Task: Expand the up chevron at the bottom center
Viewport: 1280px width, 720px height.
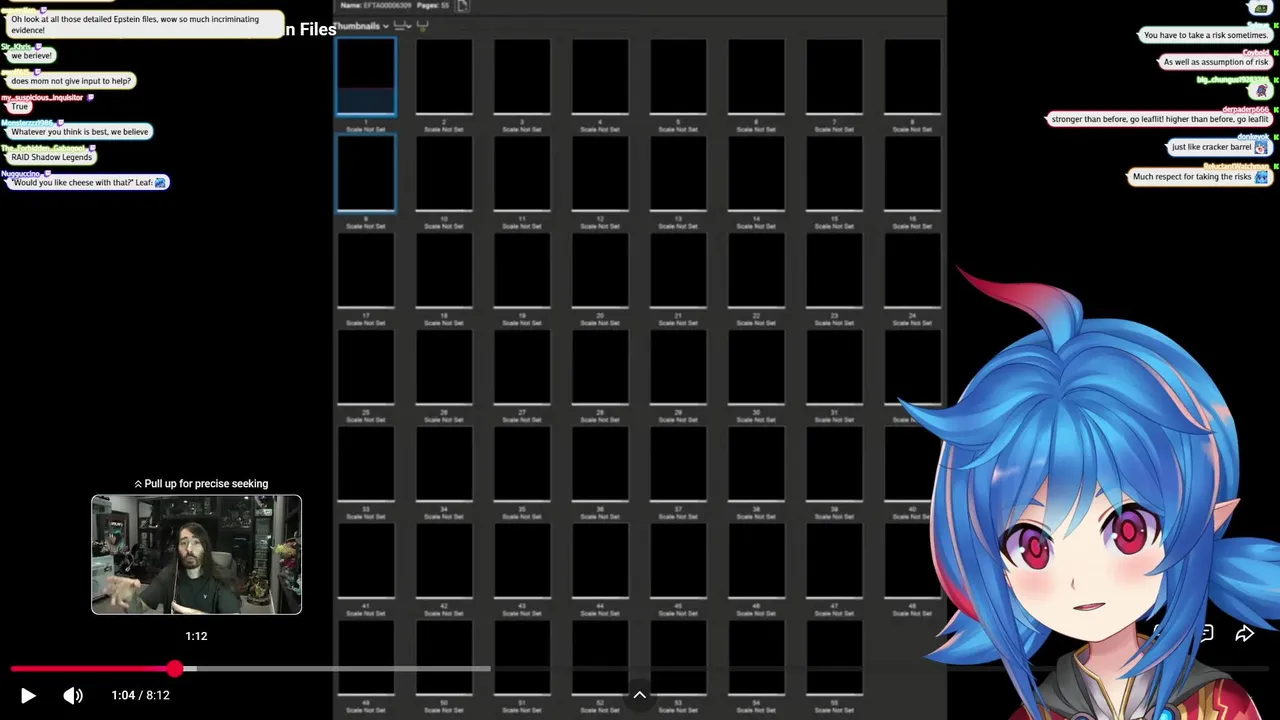Action: pyautogui.click(x=640, y=695)
